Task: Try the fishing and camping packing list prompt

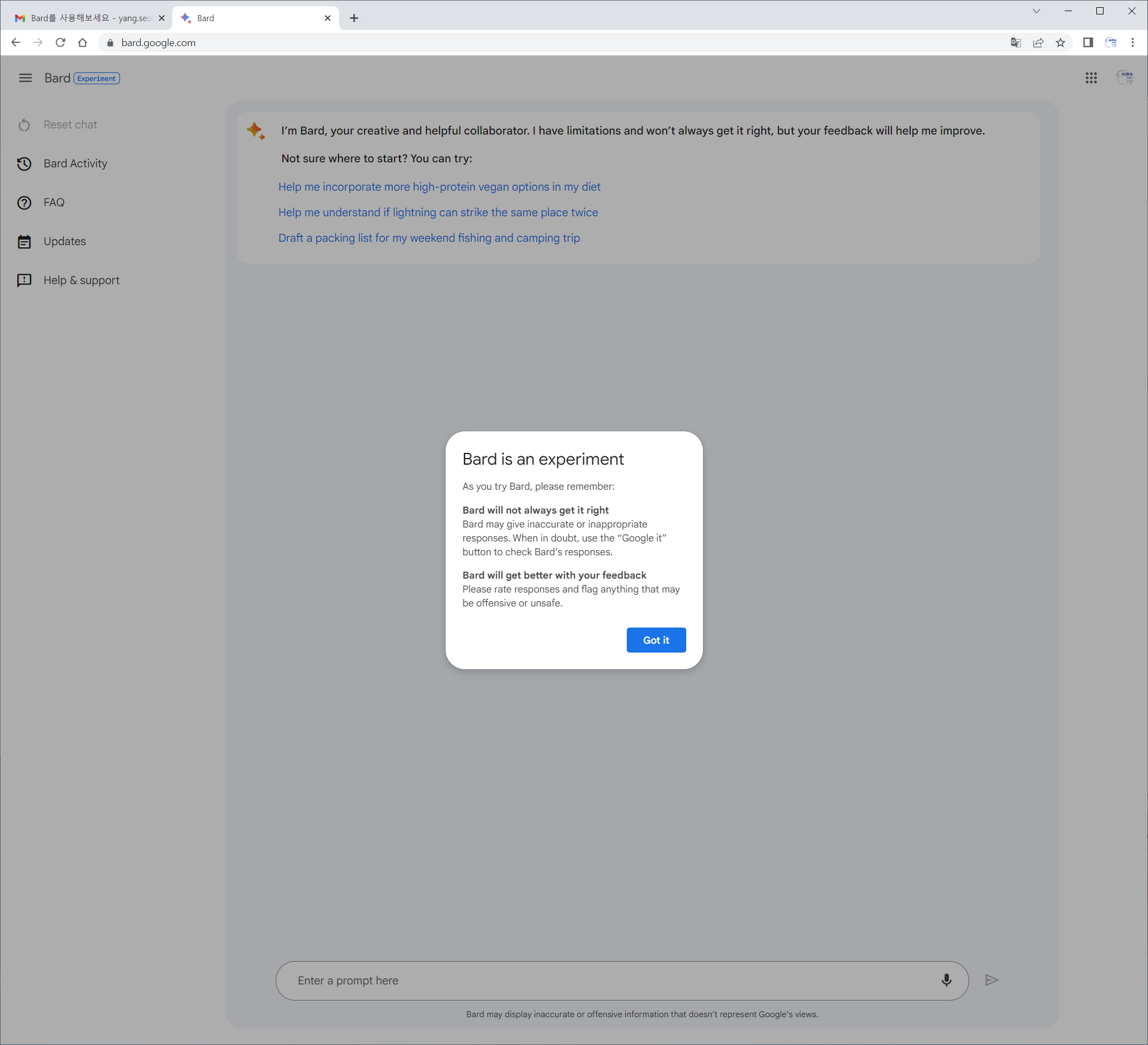Action: click(429, 238)
